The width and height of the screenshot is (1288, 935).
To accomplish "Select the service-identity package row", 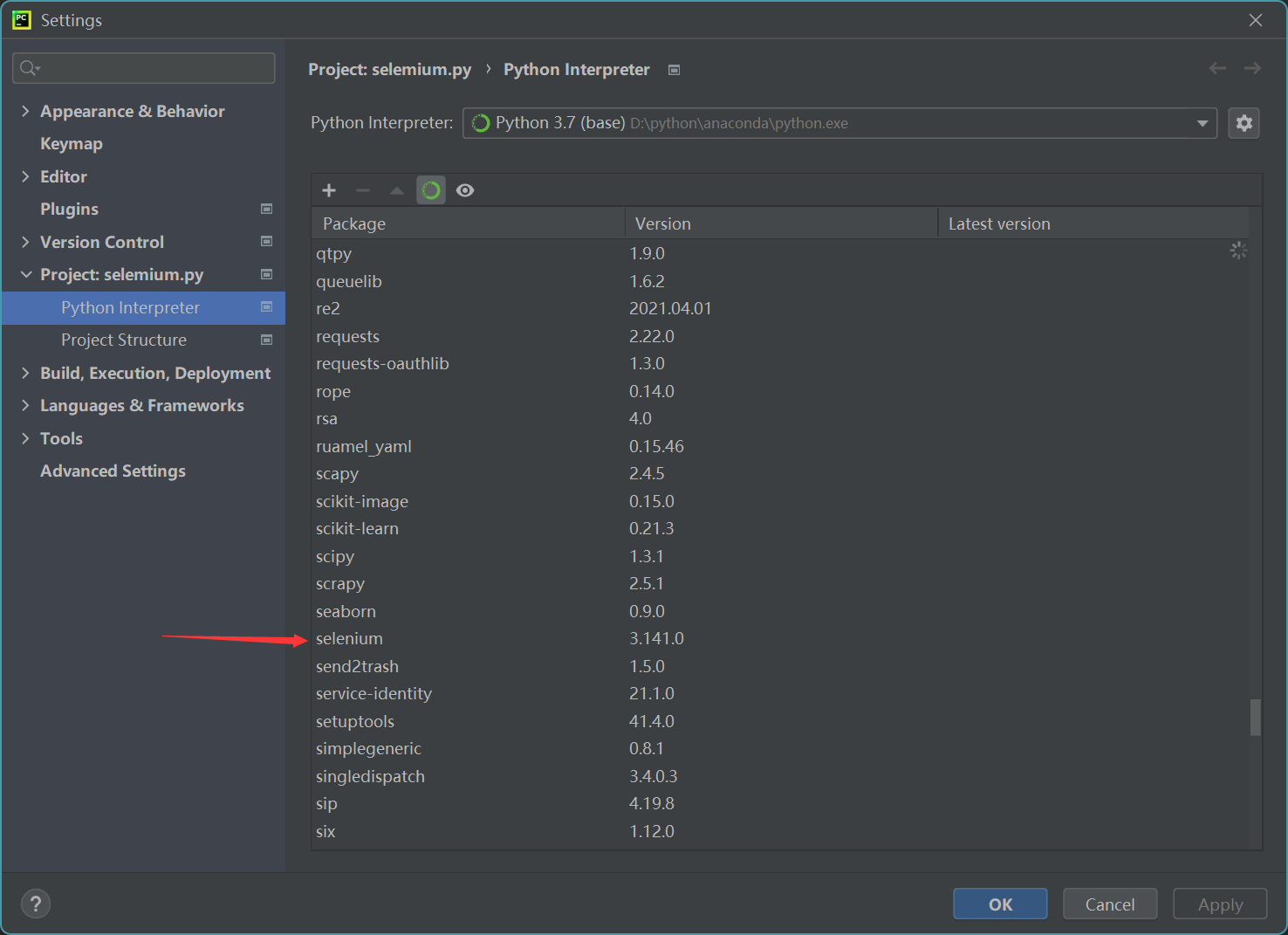I will click(780, 693).
